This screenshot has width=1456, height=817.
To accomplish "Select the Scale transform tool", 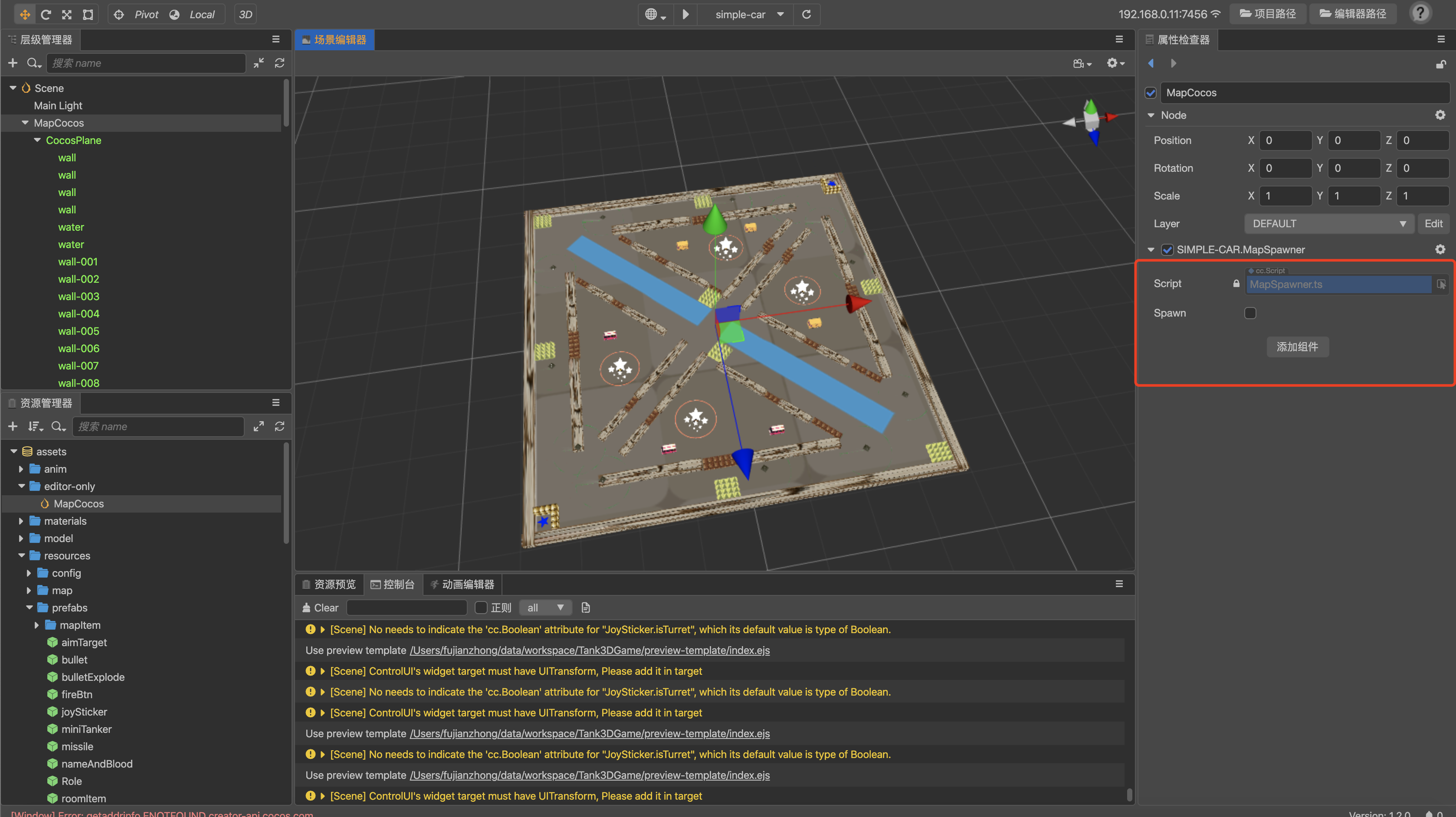I will pos(67,14).
